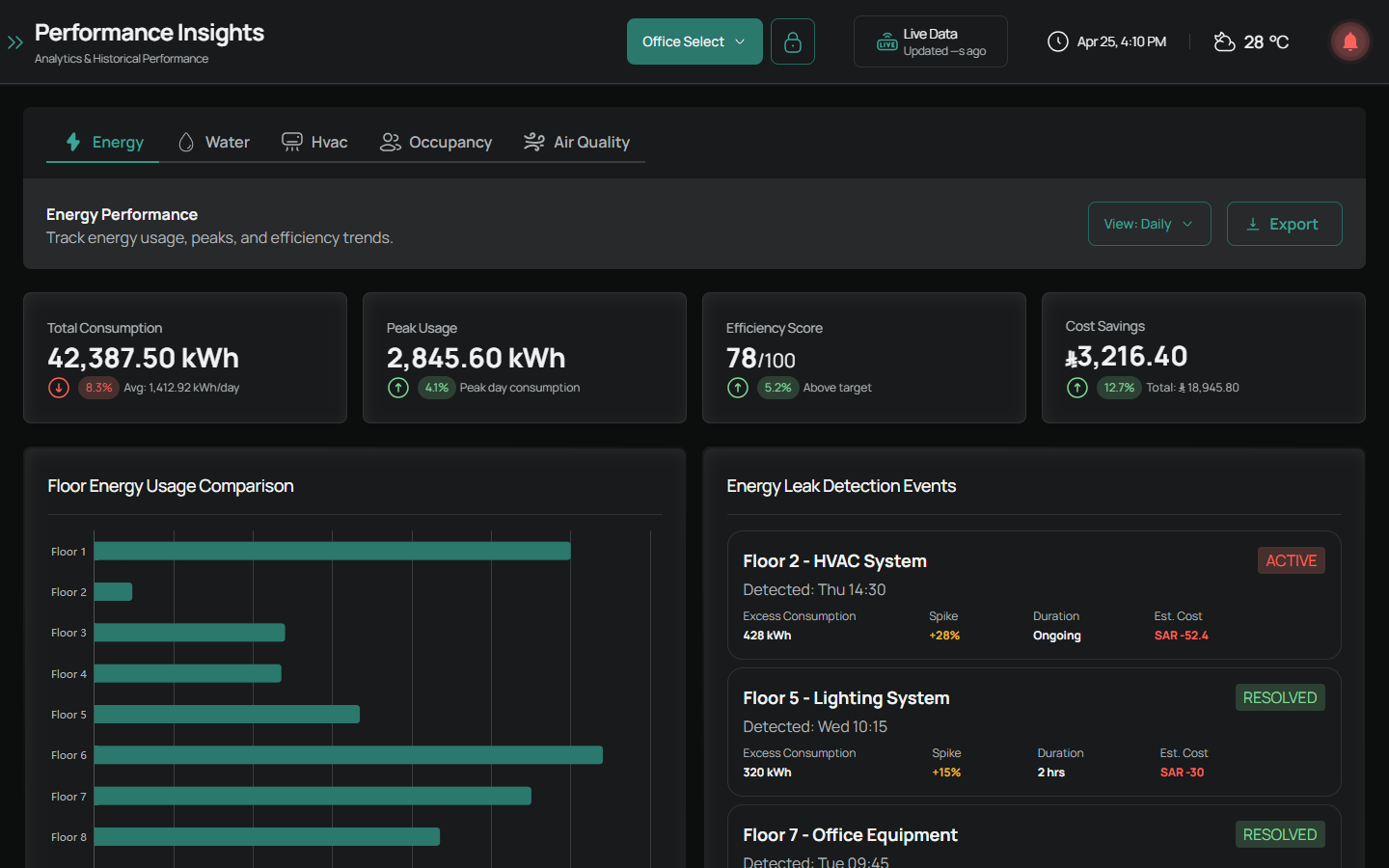Click the Export button
1389x868 pixels.
1284,224
